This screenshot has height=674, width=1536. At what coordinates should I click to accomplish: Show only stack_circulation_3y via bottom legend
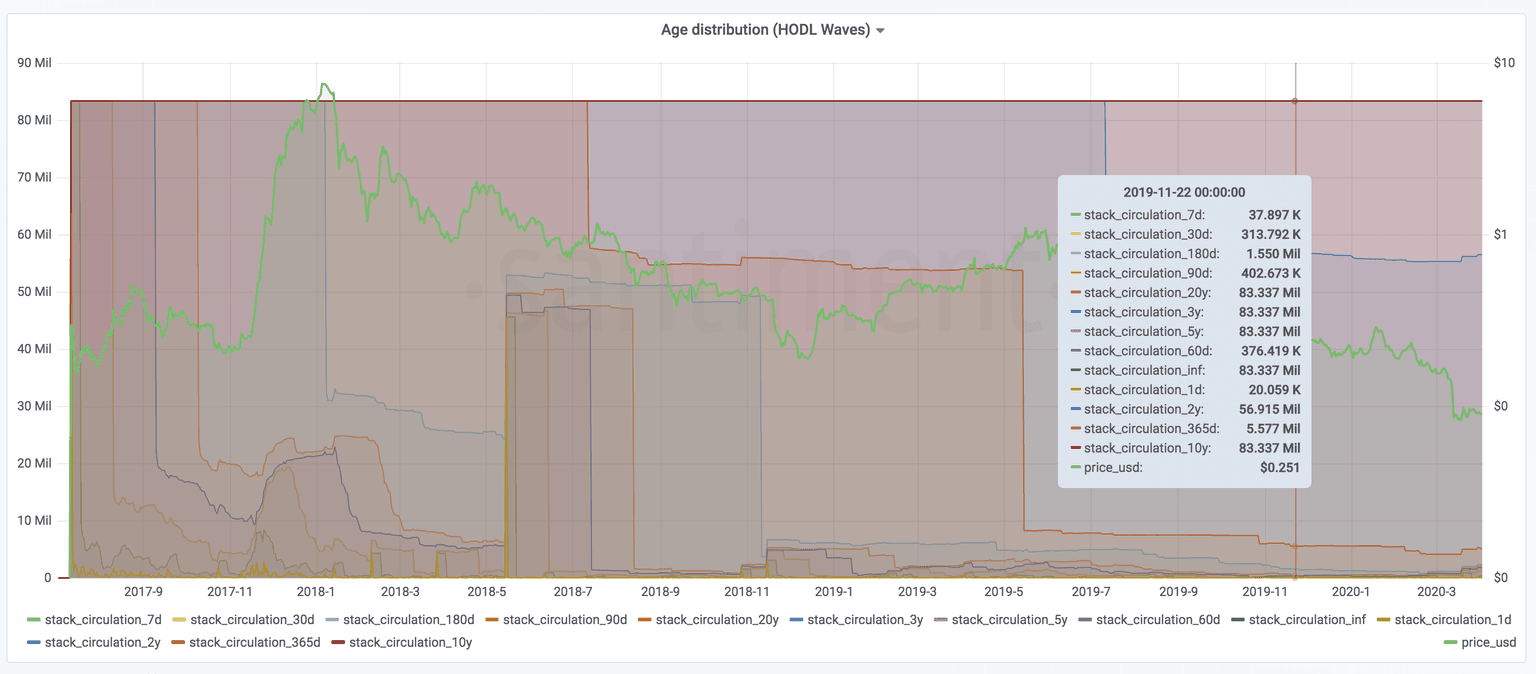864,620
